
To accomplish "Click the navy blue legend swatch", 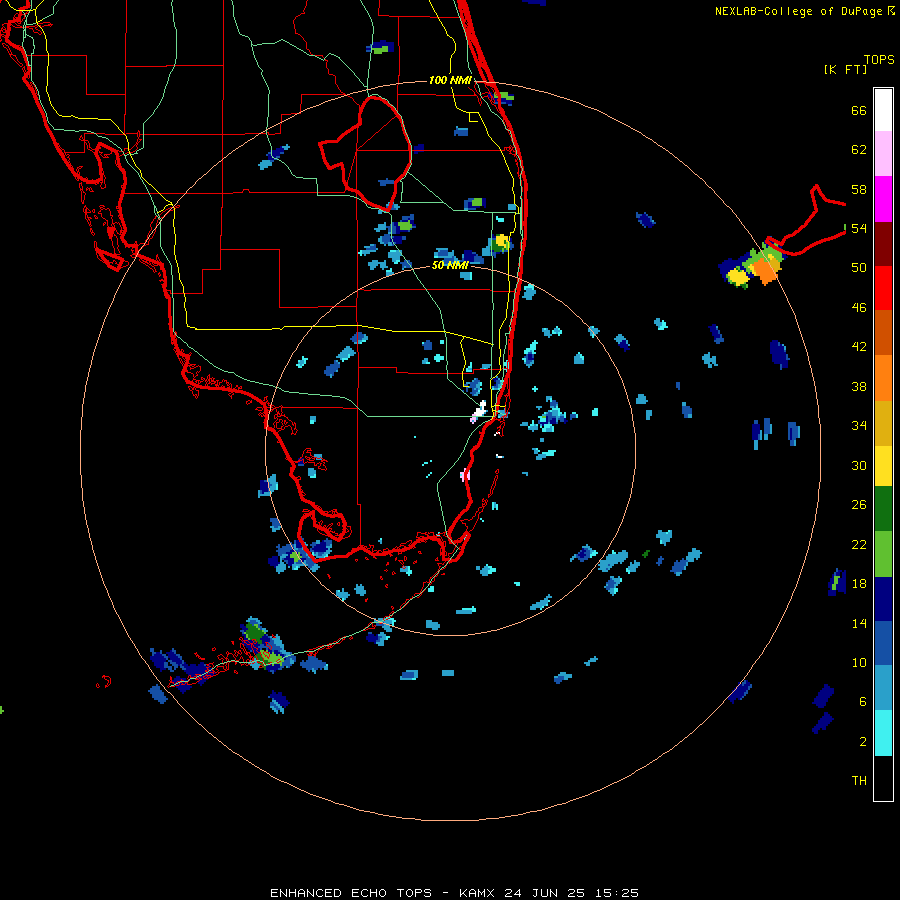I will [x=883, y=599].
